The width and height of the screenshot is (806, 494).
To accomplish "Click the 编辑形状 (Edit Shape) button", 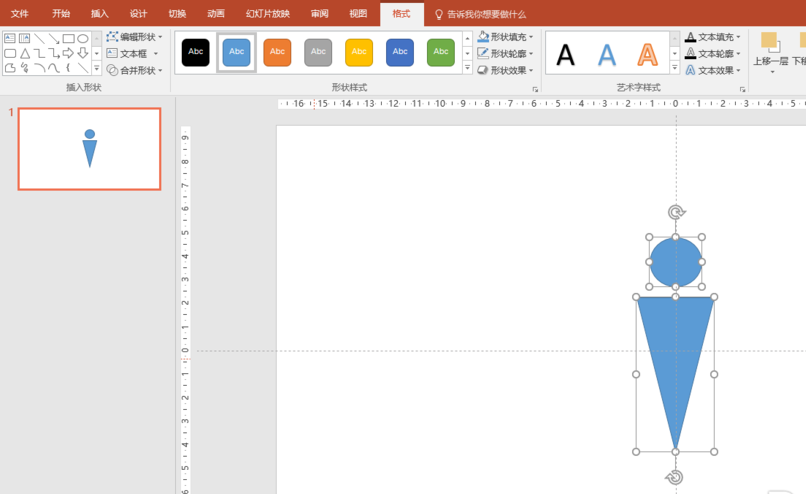I will (x=135, y=37).
